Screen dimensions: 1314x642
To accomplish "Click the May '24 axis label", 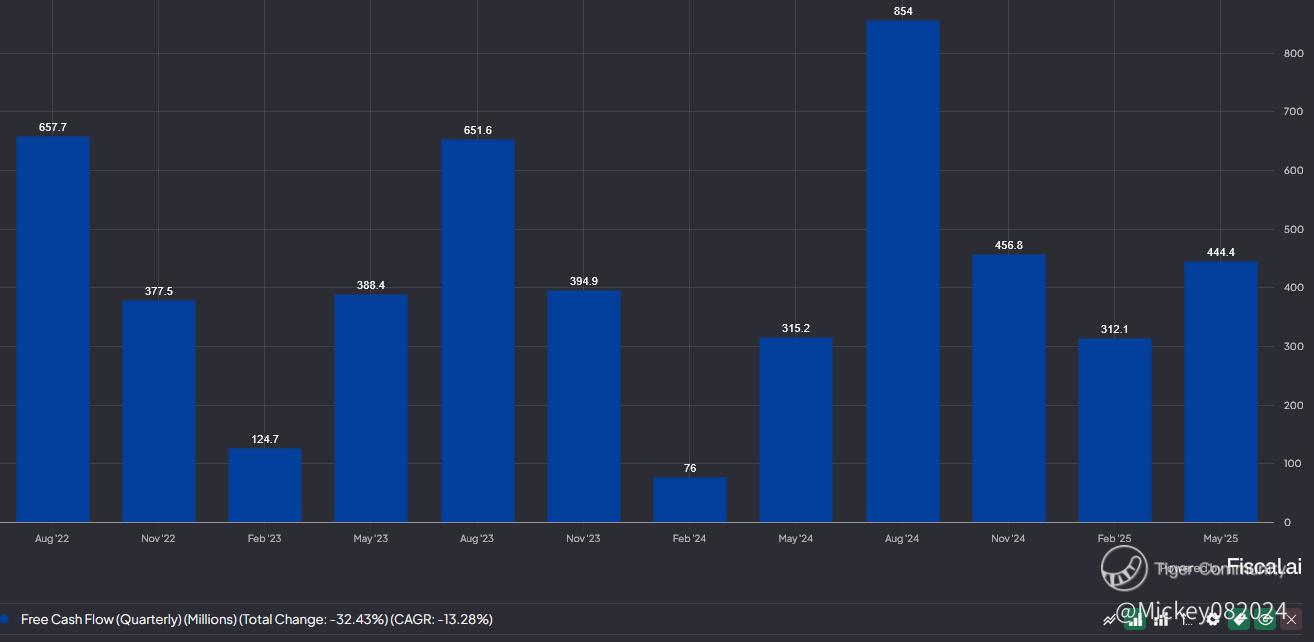I will [796, 539].
